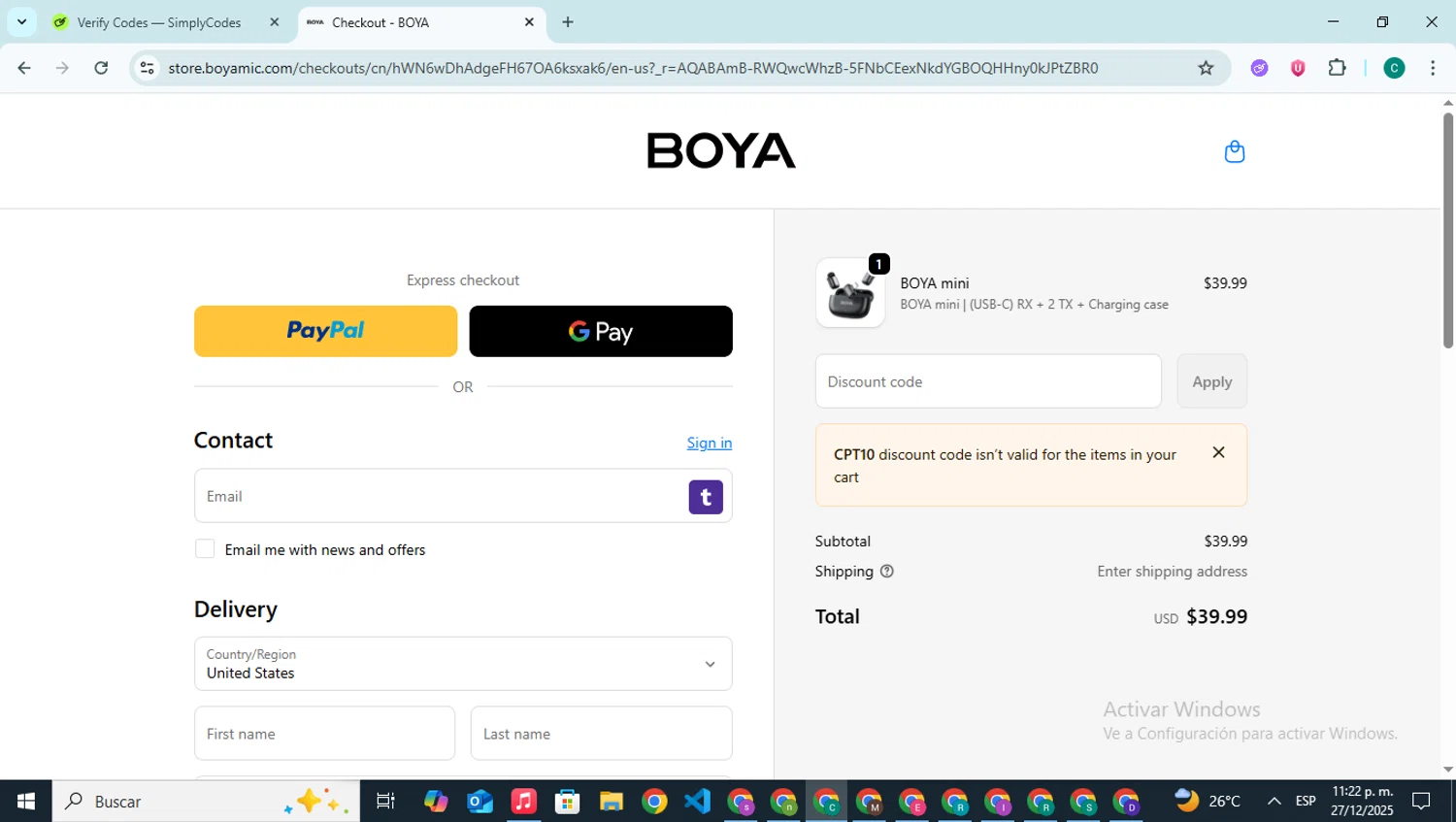Switch to Chrome profile 'D' taskbar icon

click(1126, 802)
